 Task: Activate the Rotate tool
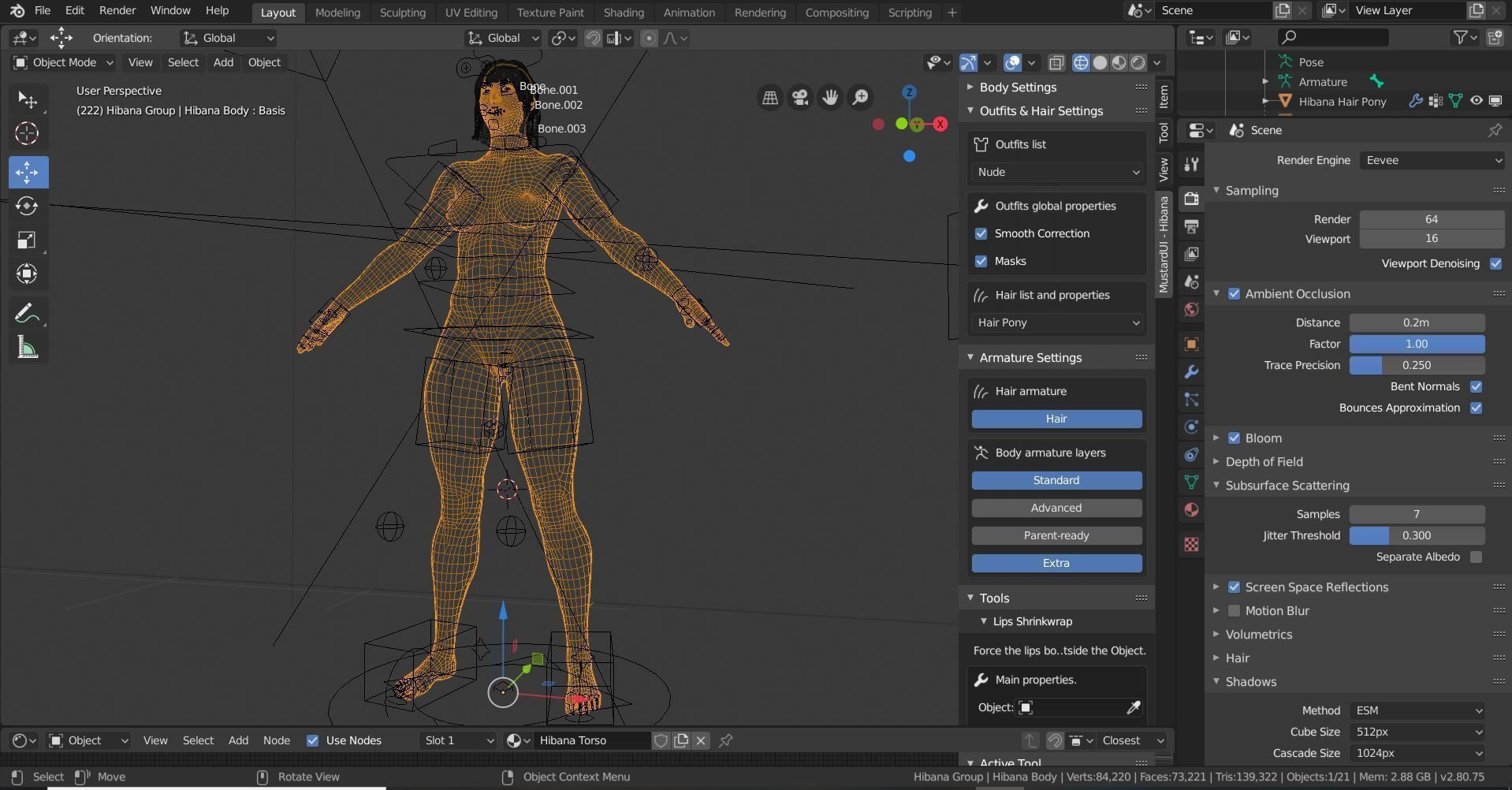27,206
